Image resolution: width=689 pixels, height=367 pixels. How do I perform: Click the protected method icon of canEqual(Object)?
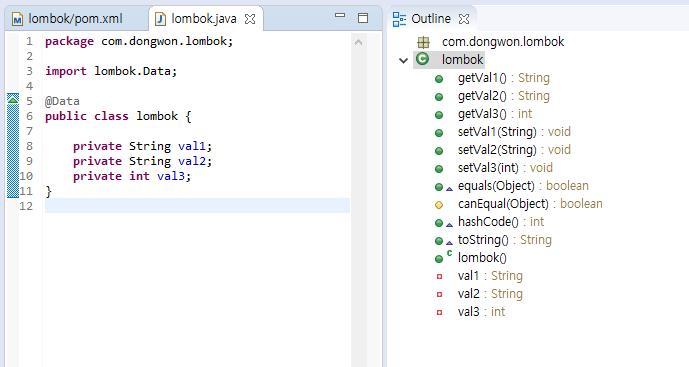tap(439, 205)
